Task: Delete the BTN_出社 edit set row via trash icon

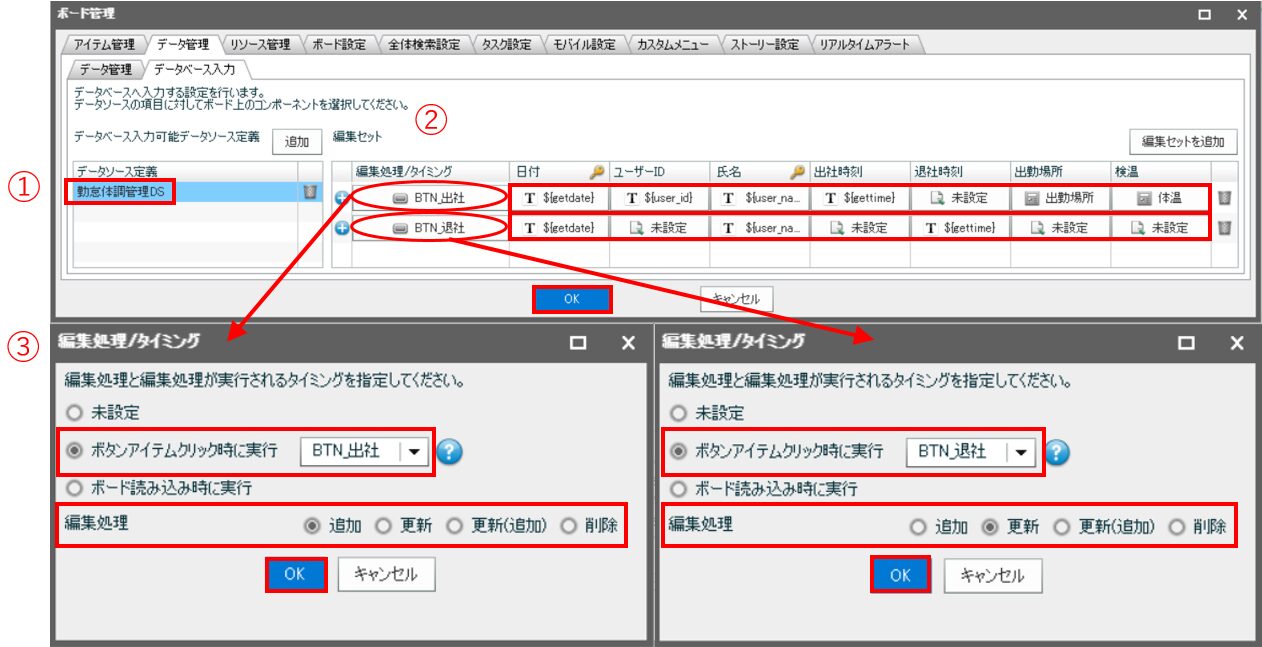Action: pyautogui.click(x=1224, y=198)
